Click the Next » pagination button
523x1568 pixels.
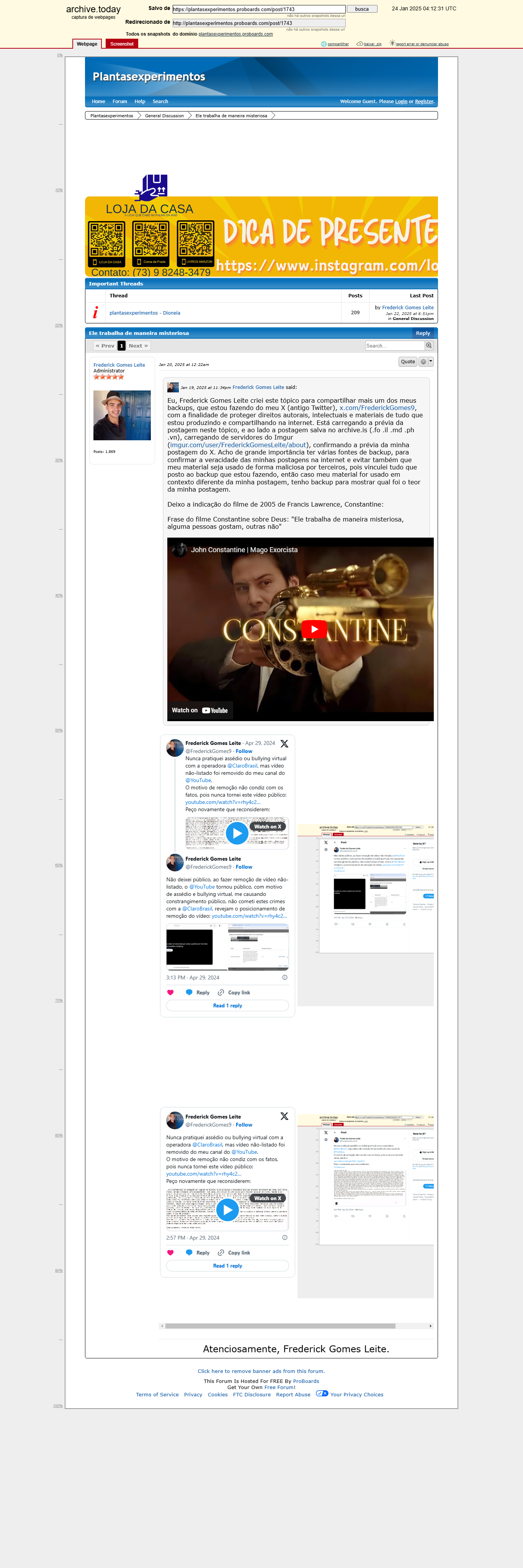138,346
